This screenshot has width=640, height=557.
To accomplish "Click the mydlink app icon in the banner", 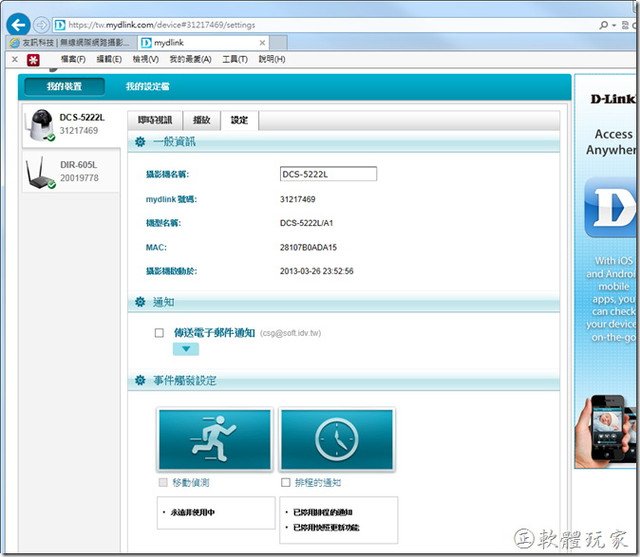I will tap(611, 208).
